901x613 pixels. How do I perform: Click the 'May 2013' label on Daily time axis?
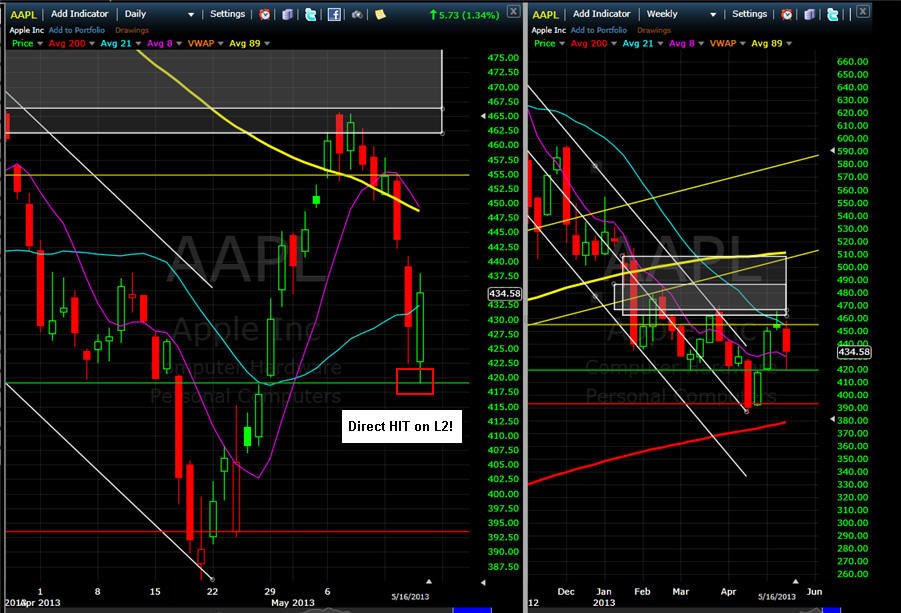292,603
